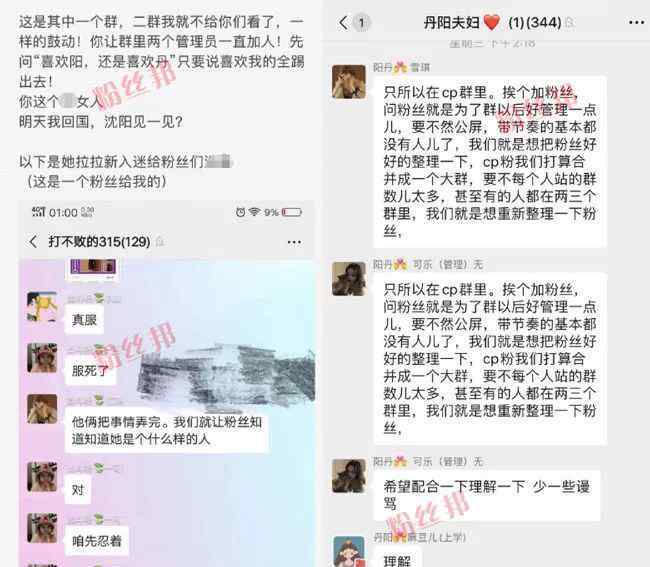Tap the 打不败的315(129) group title
650x567 pixels.
coord(99,242)
